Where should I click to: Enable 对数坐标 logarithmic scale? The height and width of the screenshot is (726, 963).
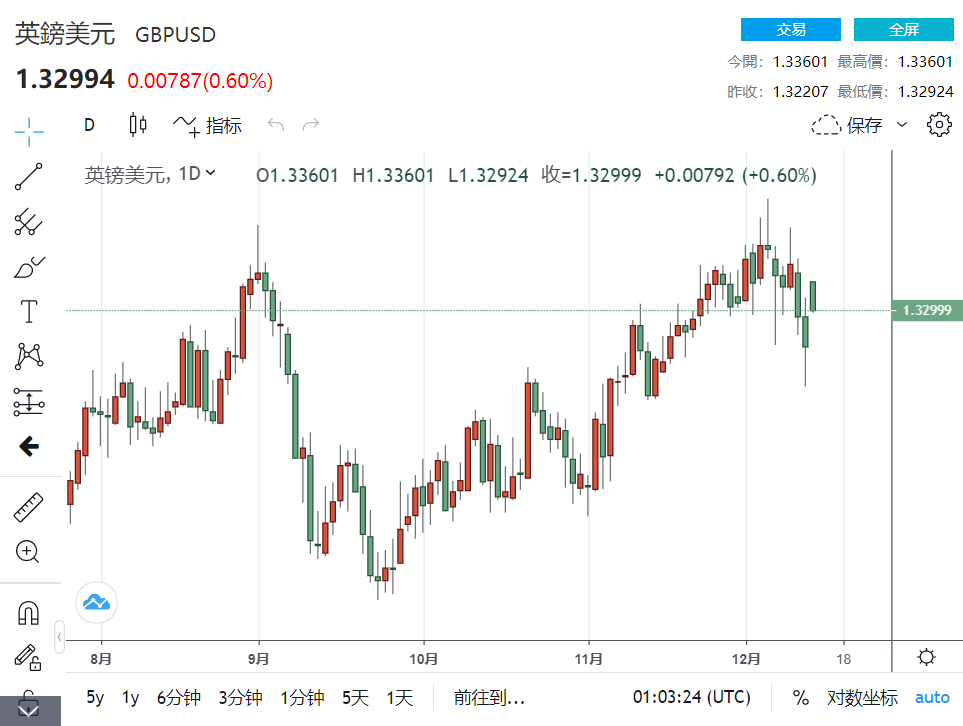[x=862, y=698]
